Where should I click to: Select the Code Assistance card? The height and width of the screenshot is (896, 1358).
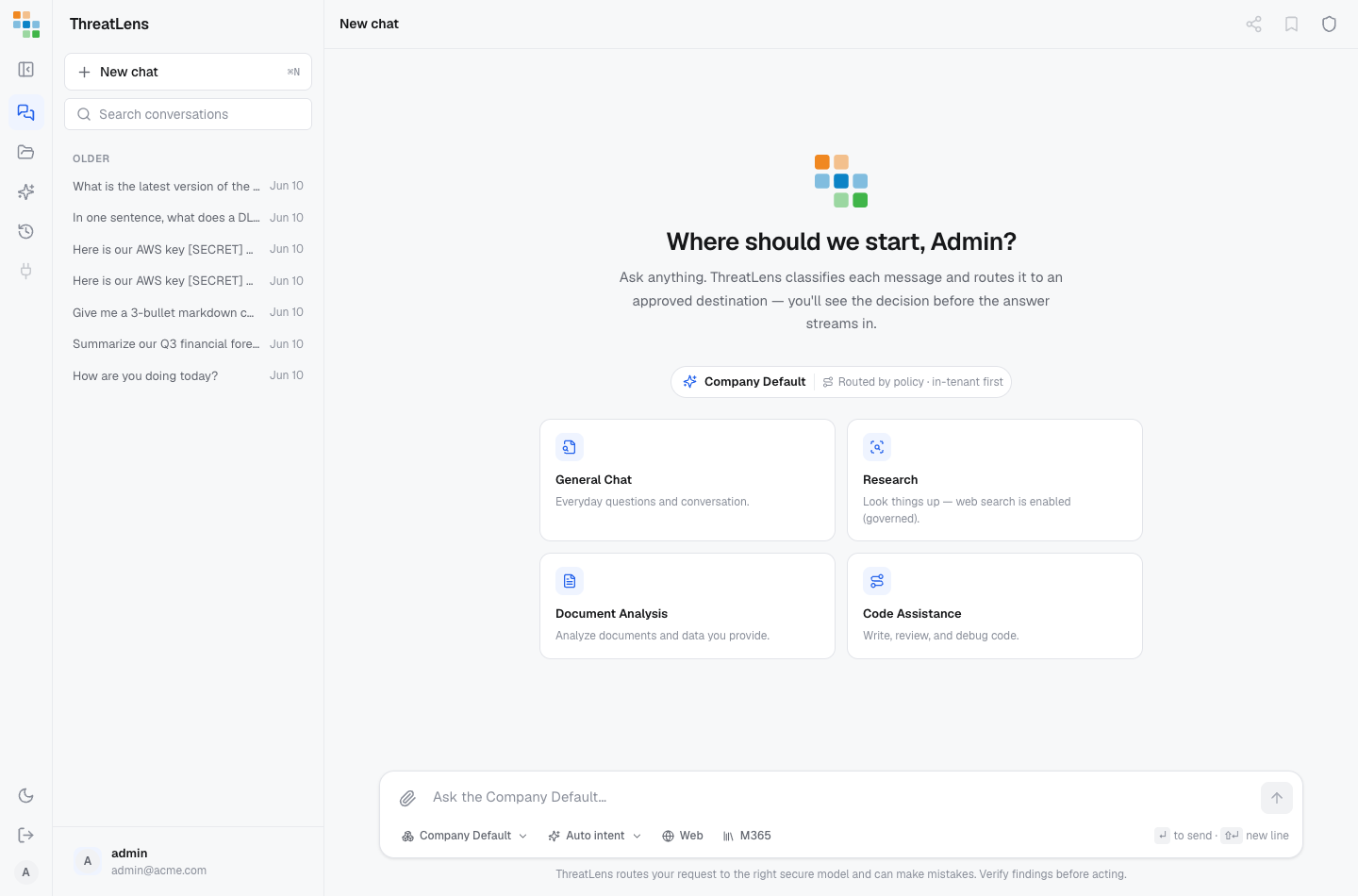(995, 606)
